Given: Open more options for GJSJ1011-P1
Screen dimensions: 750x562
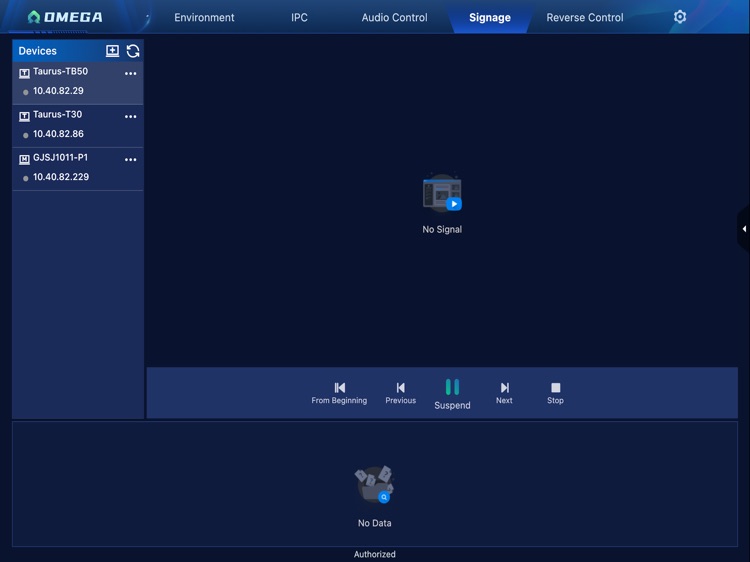Looking at the screenshot, I should [x=131, y=159].
